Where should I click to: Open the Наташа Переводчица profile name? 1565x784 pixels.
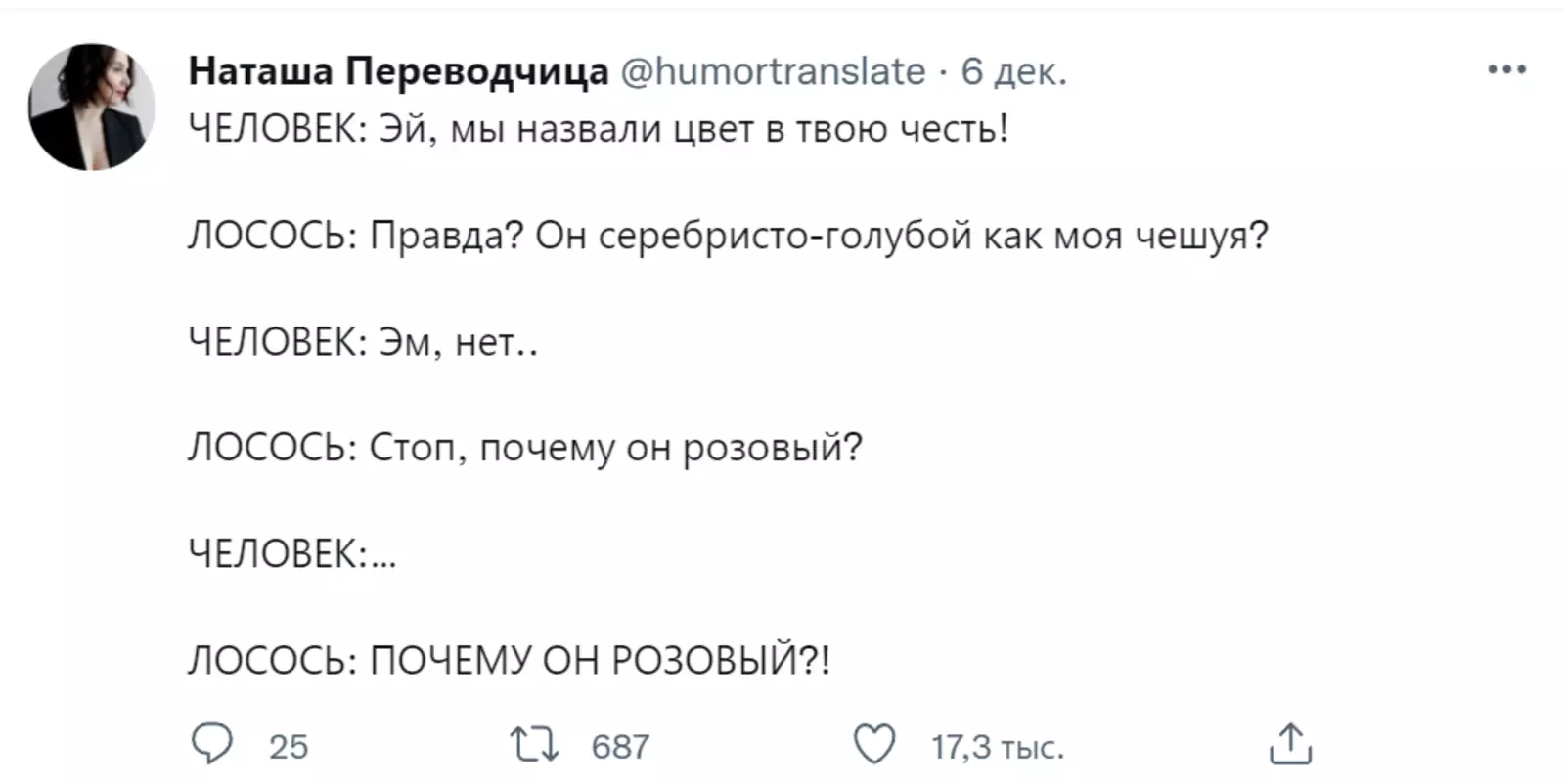click(x=398, y=71)
